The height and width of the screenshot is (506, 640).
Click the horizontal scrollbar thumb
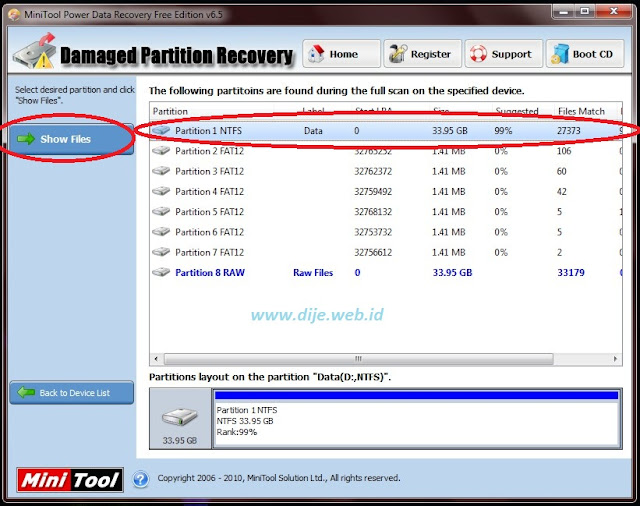point(358,359)
